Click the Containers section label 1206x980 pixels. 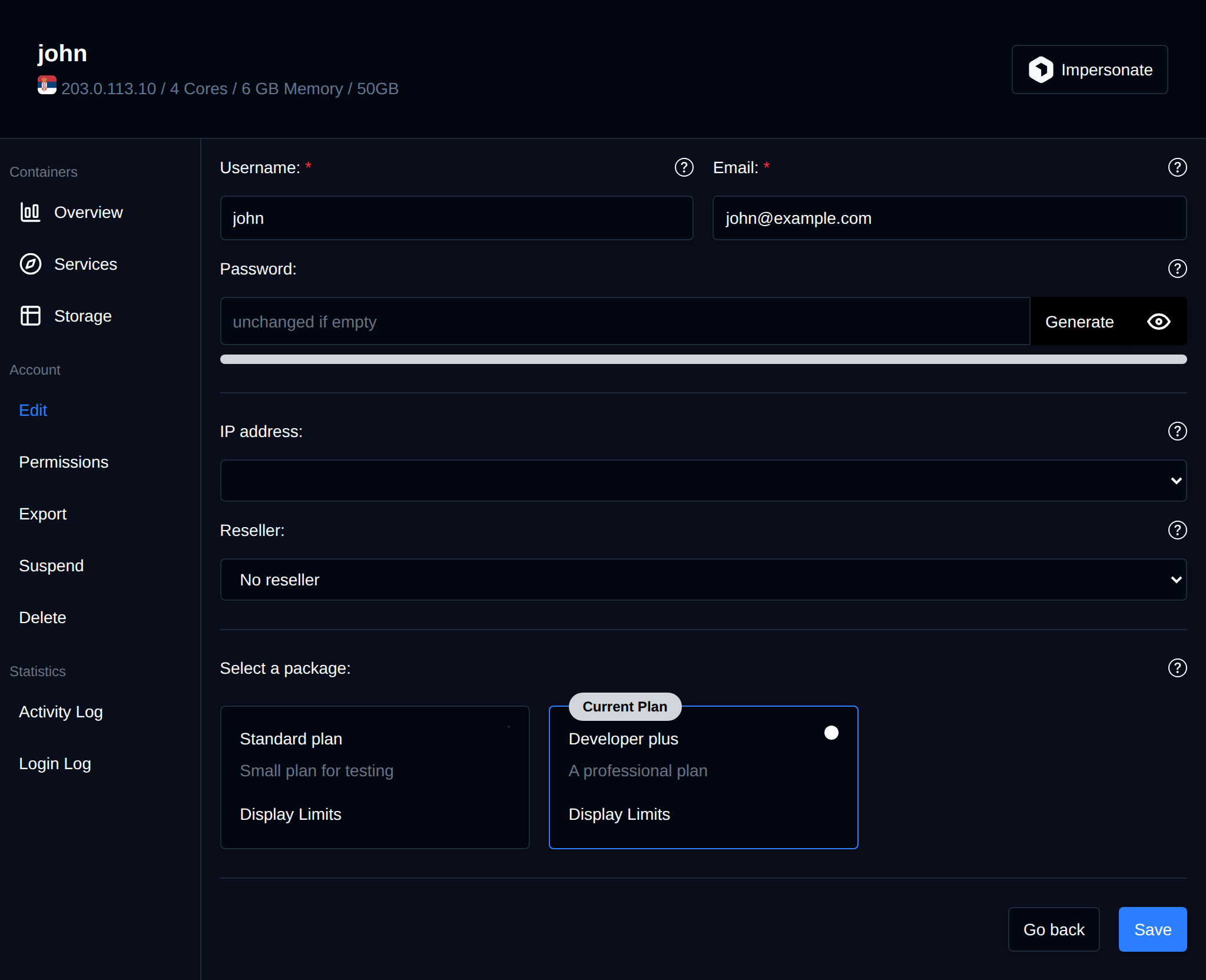pos(44,172)
